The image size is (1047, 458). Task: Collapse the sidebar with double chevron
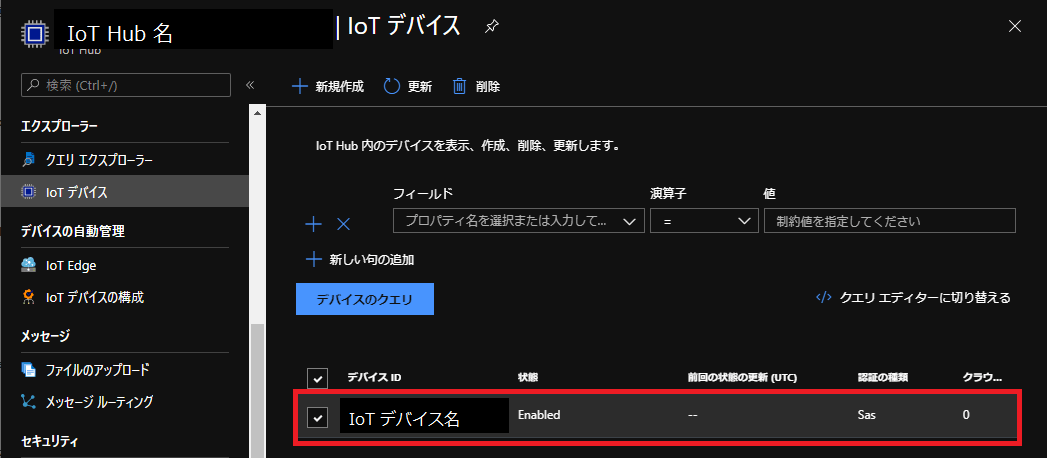(x=250, y=85)
